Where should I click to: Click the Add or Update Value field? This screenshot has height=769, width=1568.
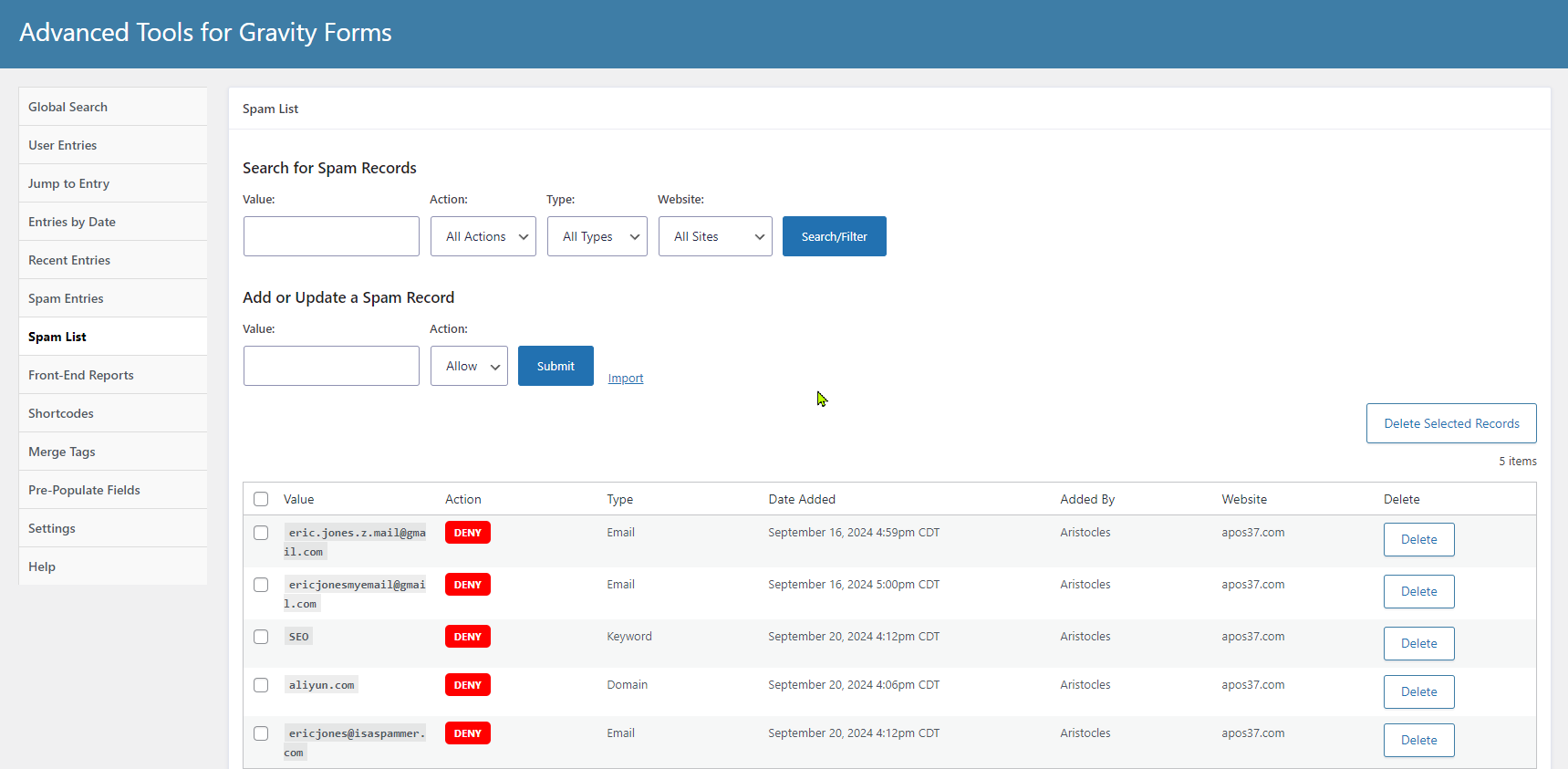331,366
